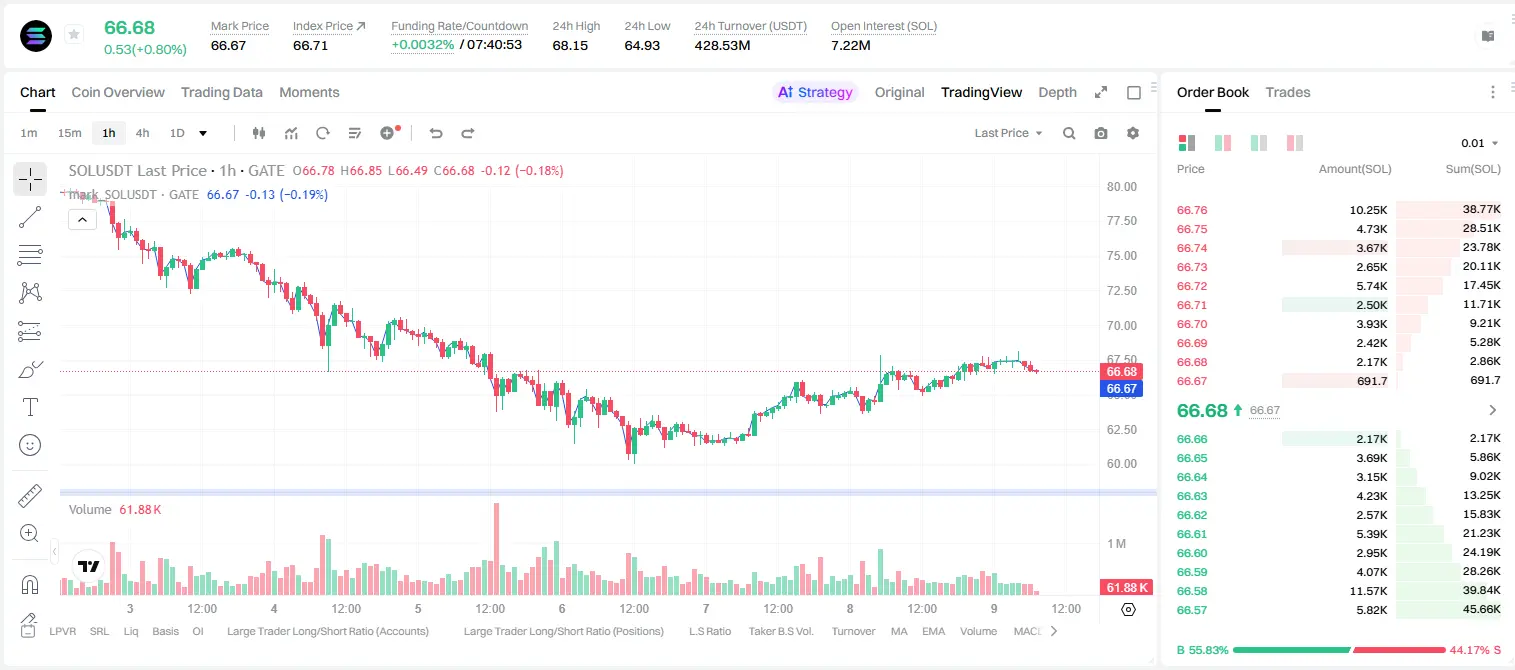
Task: Open chart settings gear icon
Action: (1133, 133)
